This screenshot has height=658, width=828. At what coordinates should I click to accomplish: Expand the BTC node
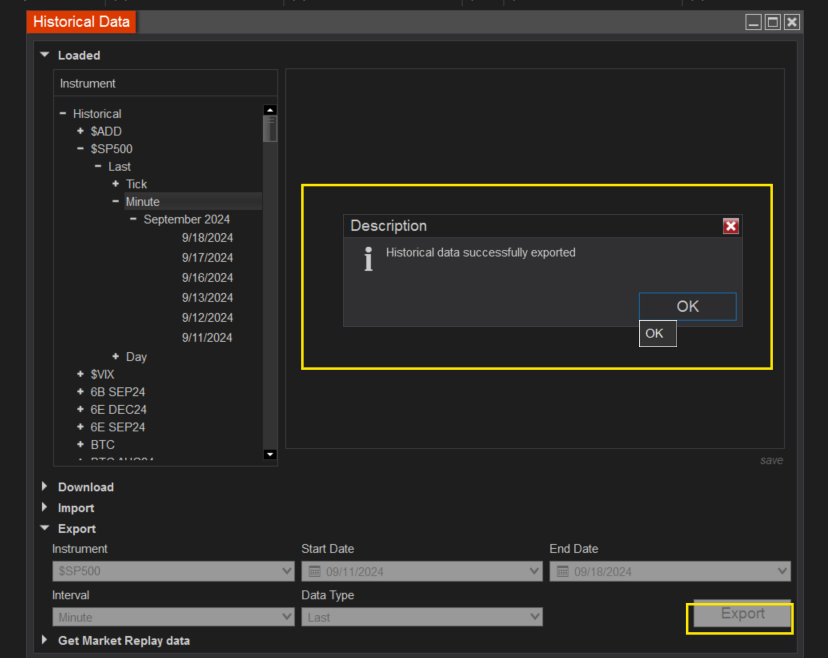pyautogui.click(x=80, y=444)
